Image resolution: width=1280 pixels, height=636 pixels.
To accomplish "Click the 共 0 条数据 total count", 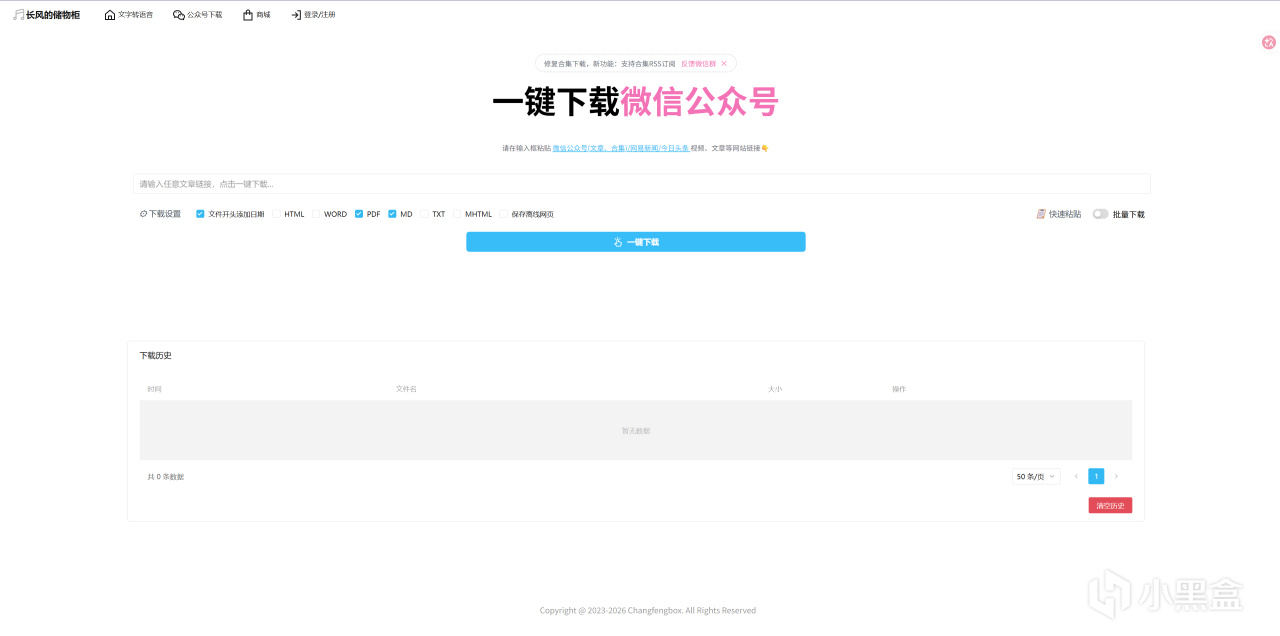I will (165, 477).
